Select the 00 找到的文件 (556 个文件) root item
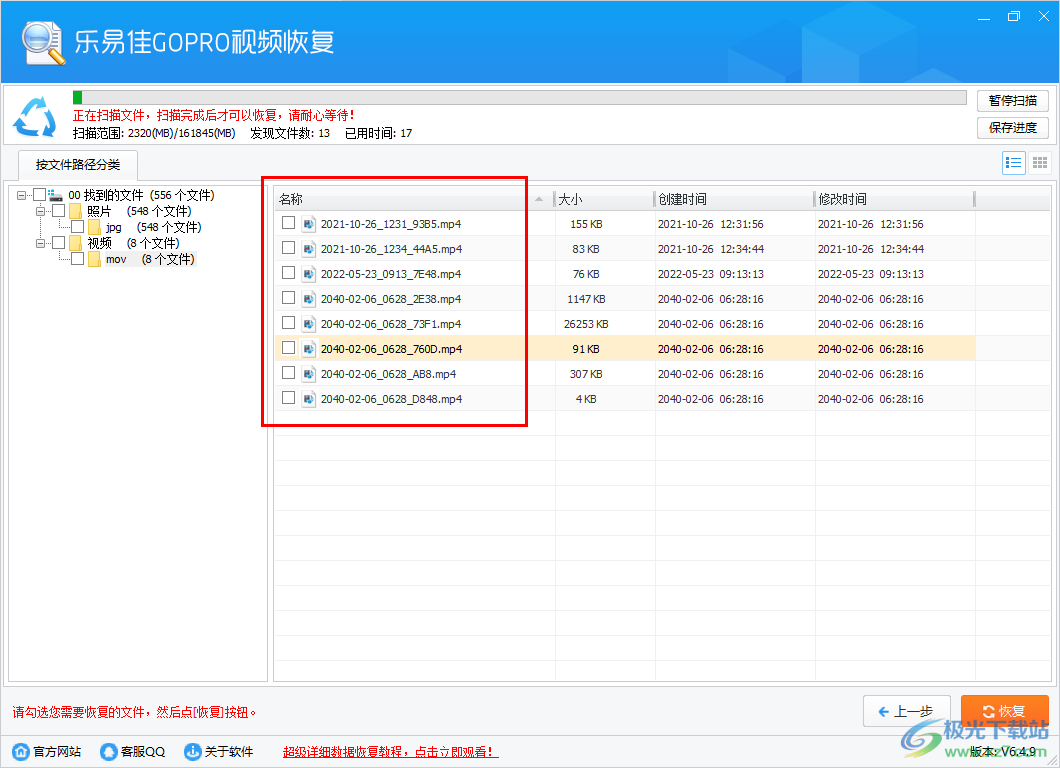Viewport: 1060px width, 768px height. click(141, 195)
